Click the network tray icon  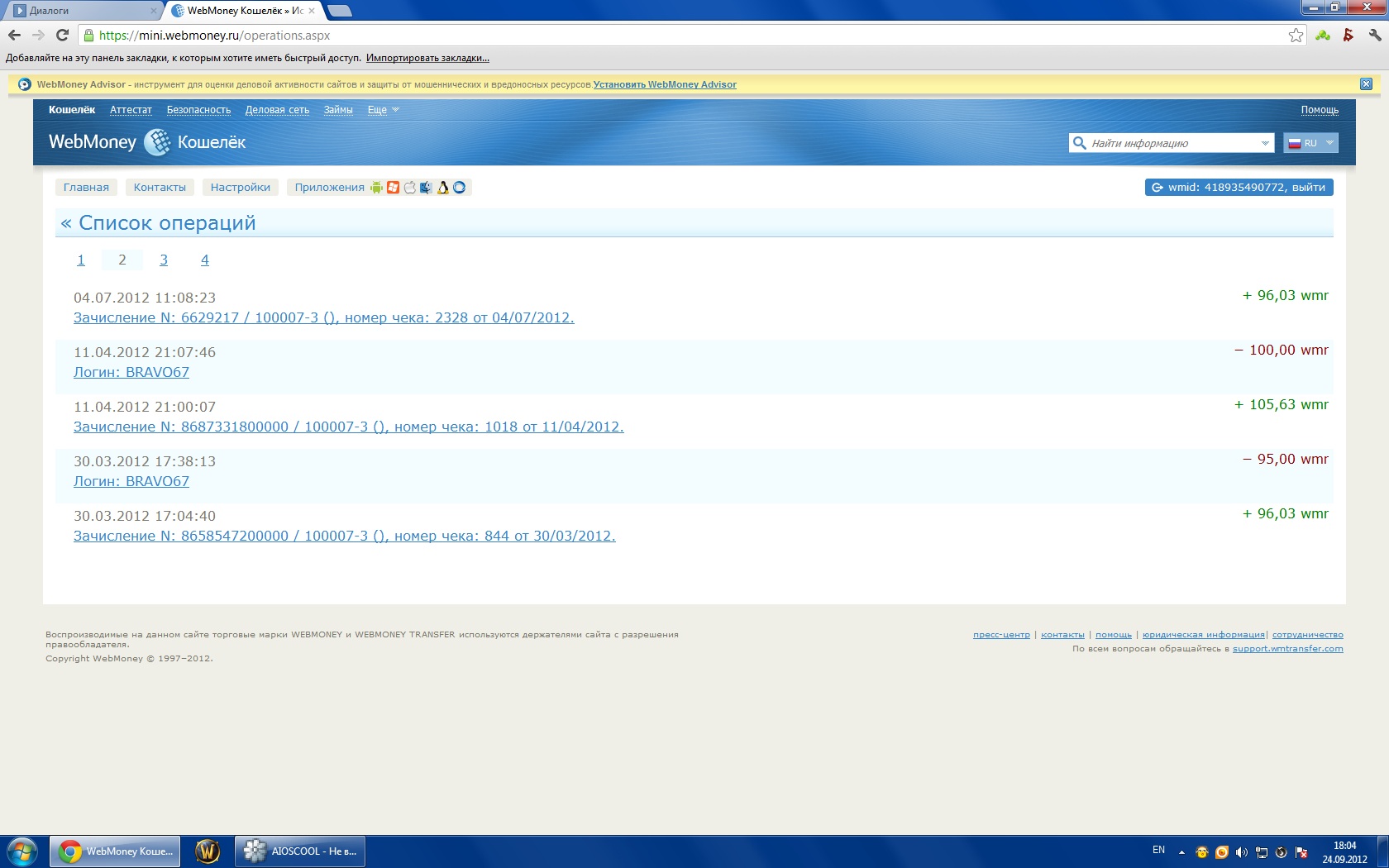1262,852
